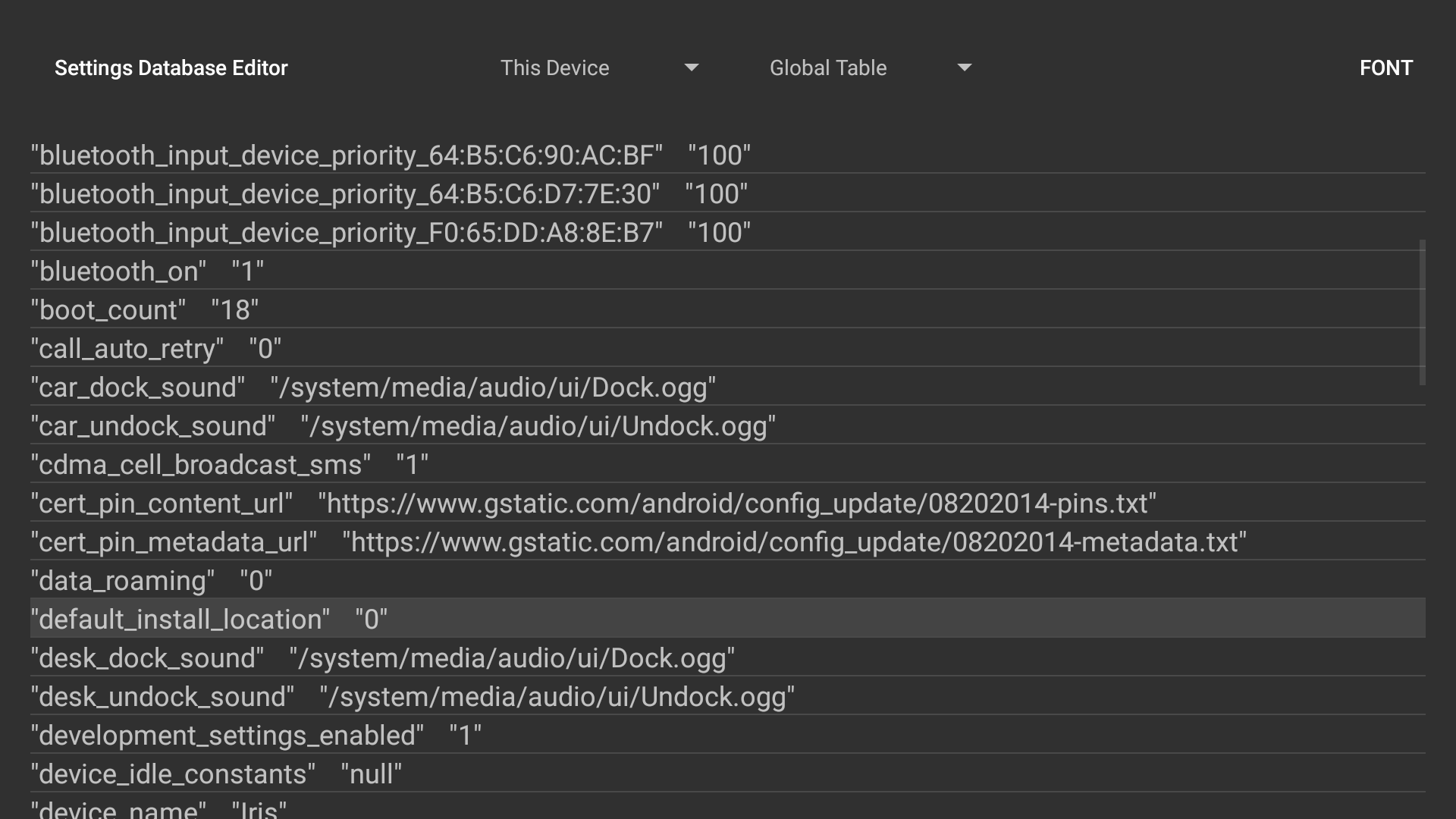Open the cert_pin_content_url entry

[x=593, y=503]
